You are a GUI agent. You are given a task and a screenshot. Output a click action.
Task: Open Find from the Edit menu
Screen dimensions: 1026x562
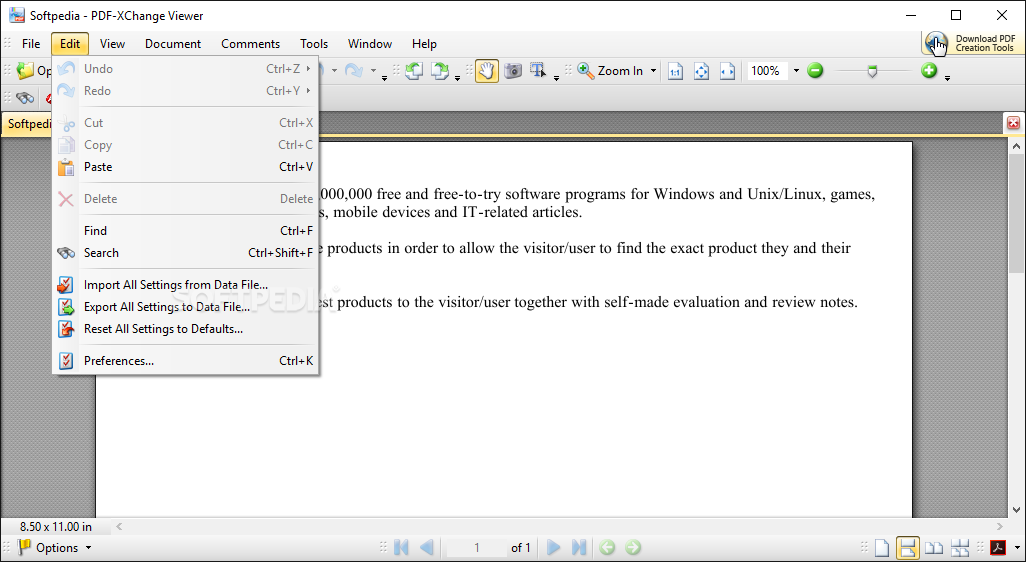(x=185, y=231)
